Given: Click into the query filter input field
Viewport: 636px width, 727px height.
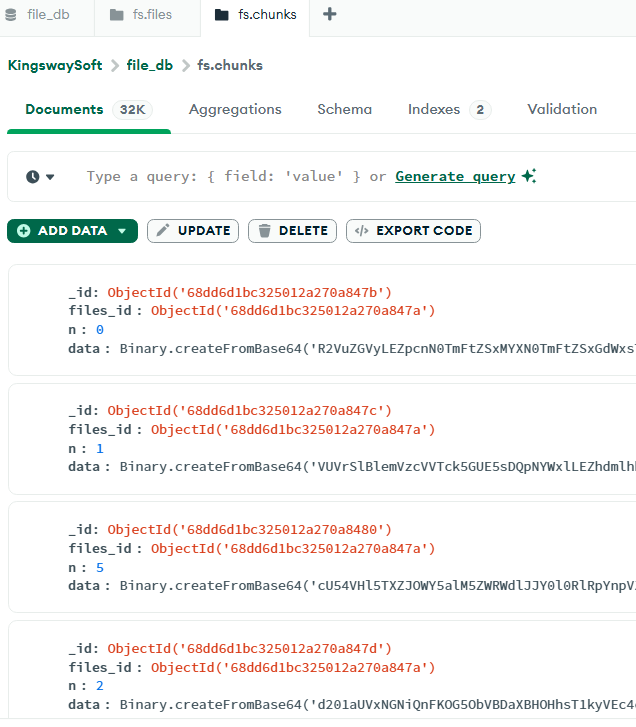Looking at the screenshot, I should coord(220,176).
